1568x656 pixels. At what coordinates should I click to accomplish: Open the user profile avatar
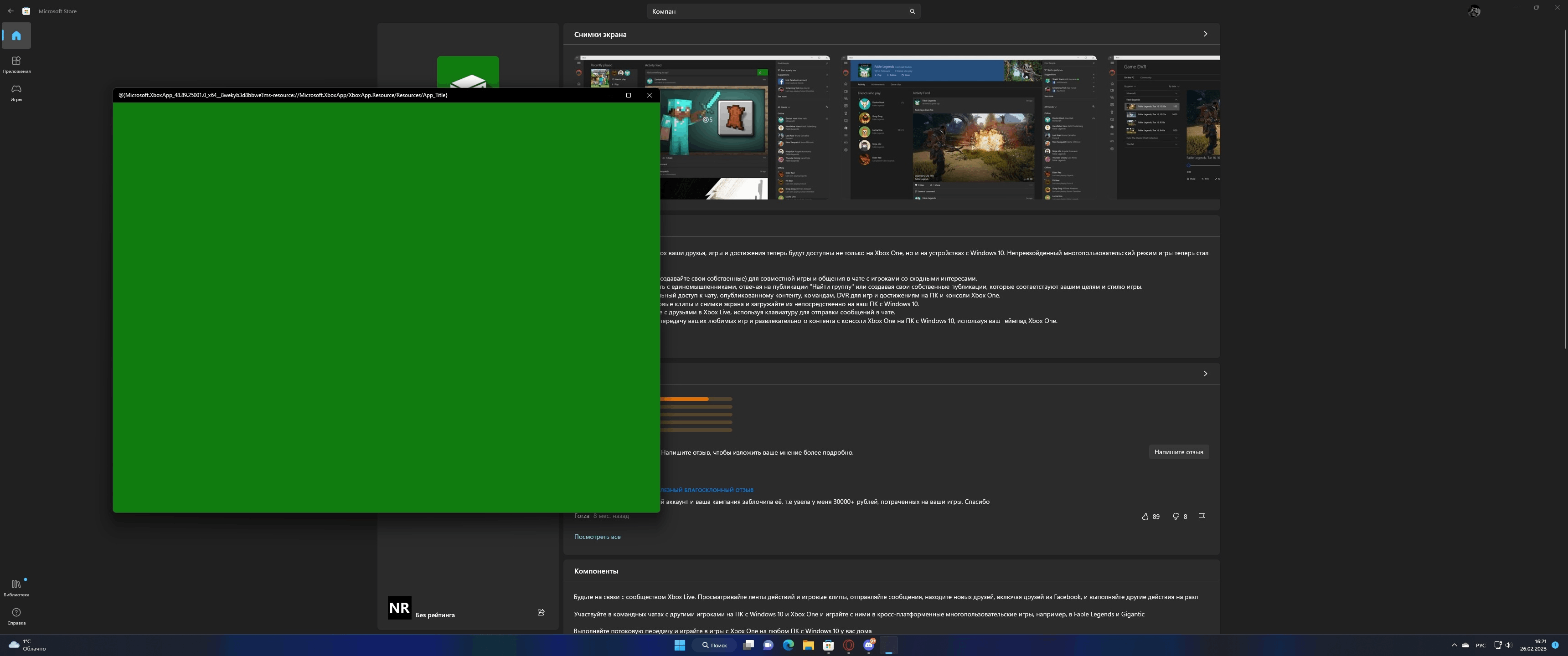tap(1474, 11)
